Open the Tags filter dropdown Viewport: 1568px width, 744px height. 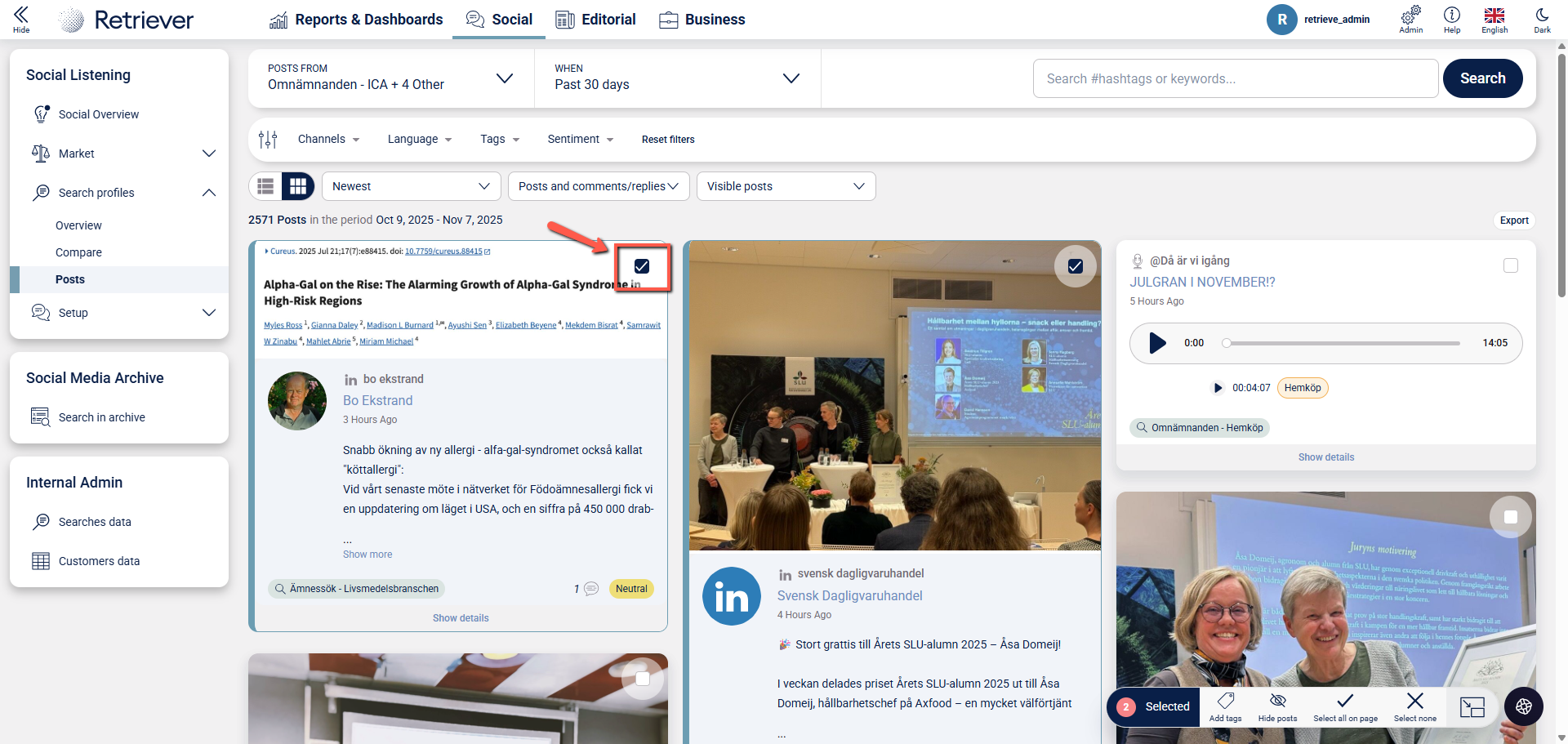[500, 140]
